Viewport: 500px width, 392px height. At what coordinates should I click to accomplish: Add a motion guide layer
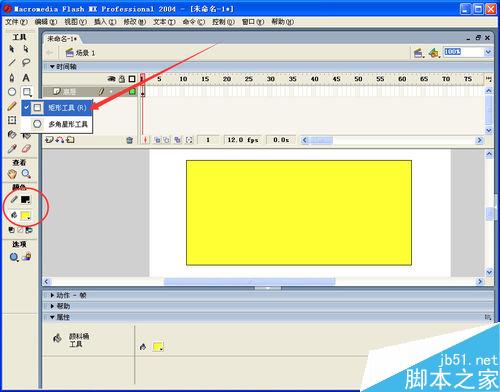(60, 140)
